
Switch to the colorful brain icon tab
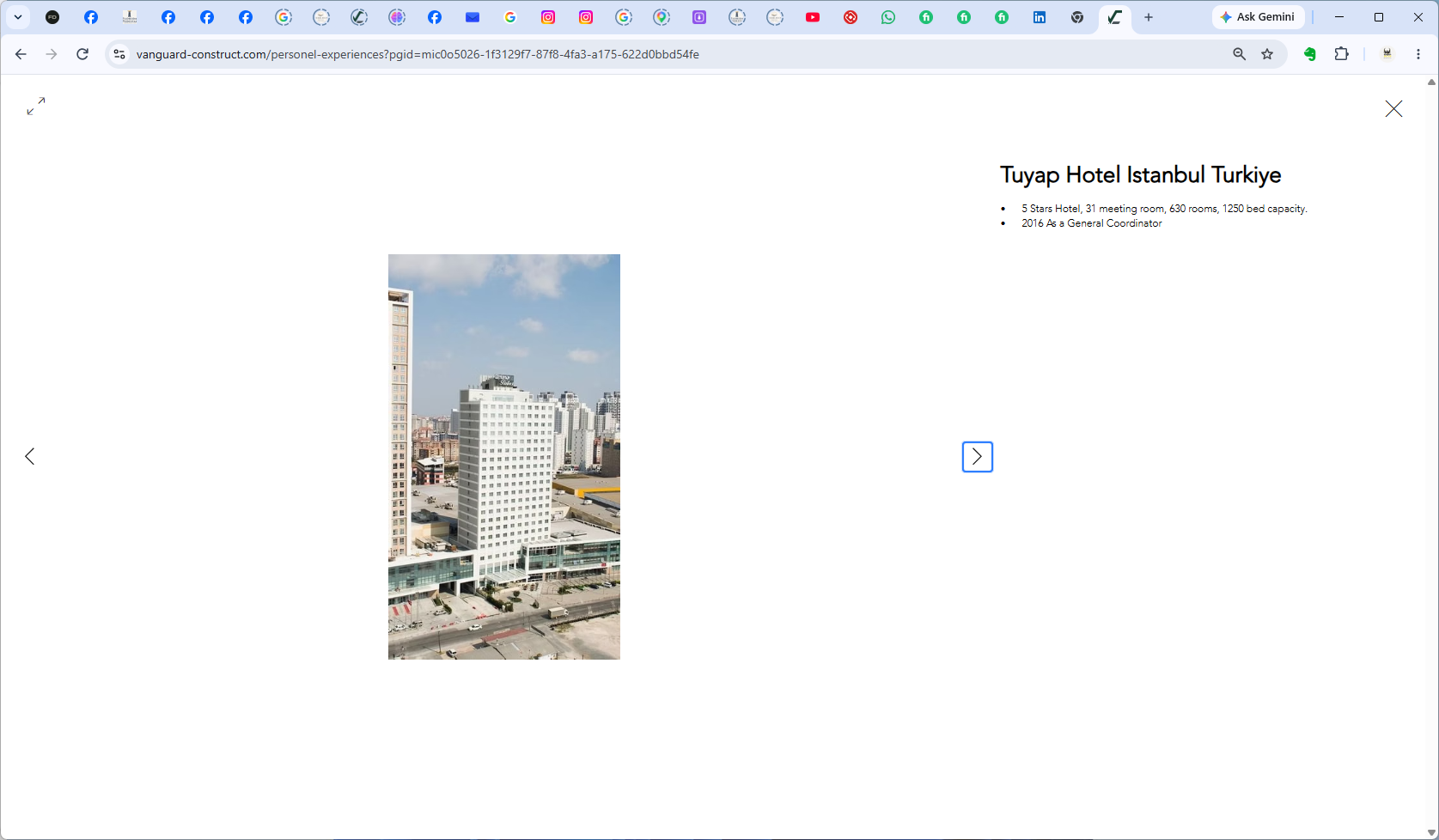point(397,17)
